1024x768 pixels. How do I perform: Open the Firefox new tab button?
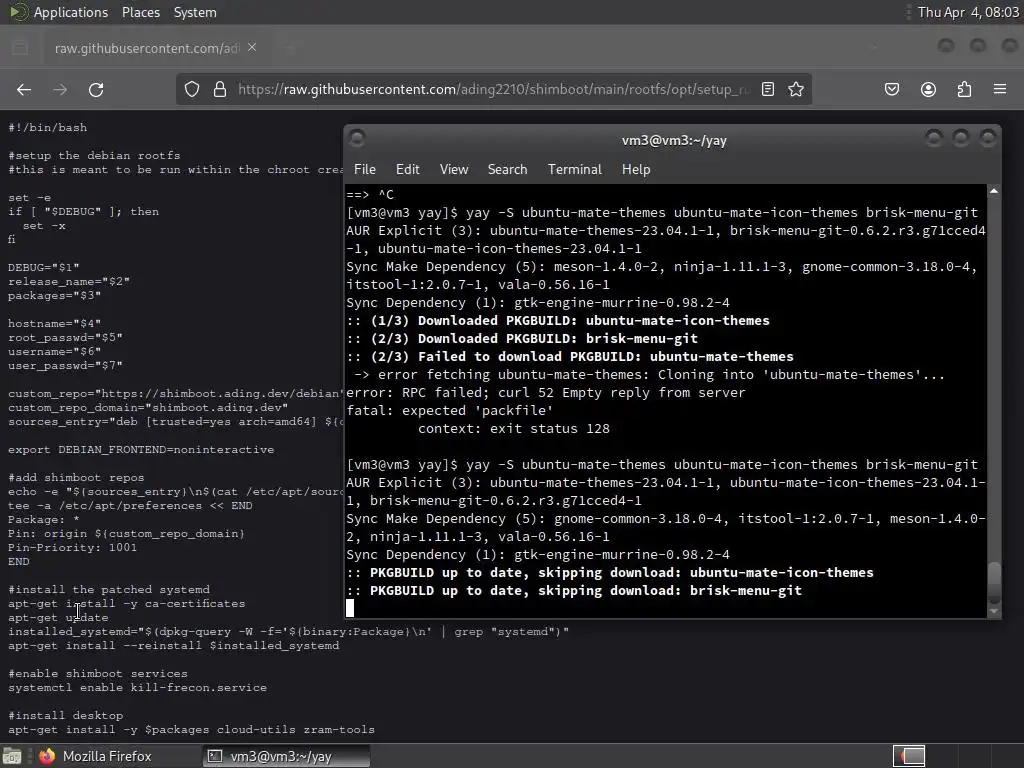point(290,48)
